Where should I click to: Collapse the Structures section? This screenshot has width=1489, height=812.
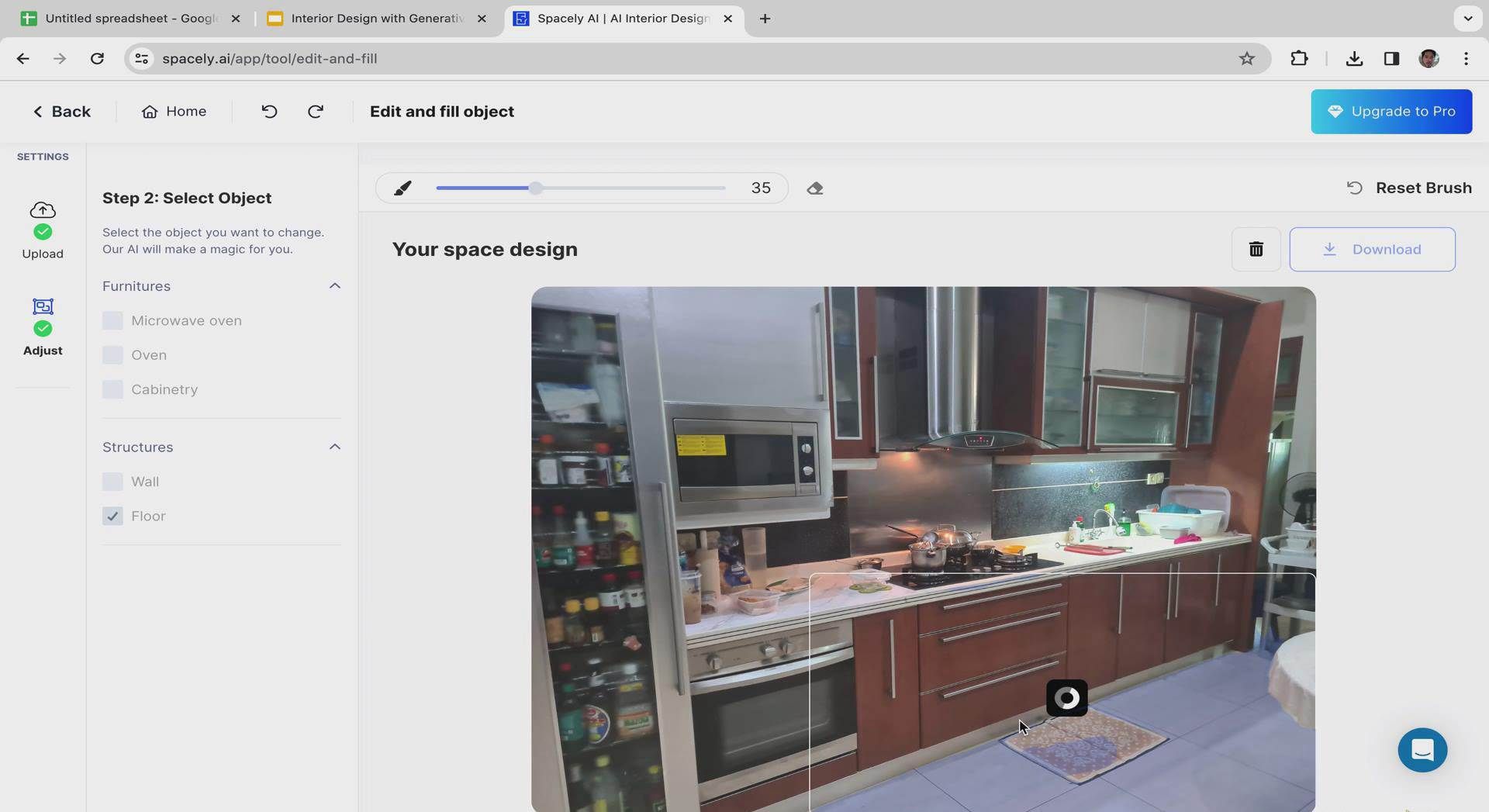point(334,447)
